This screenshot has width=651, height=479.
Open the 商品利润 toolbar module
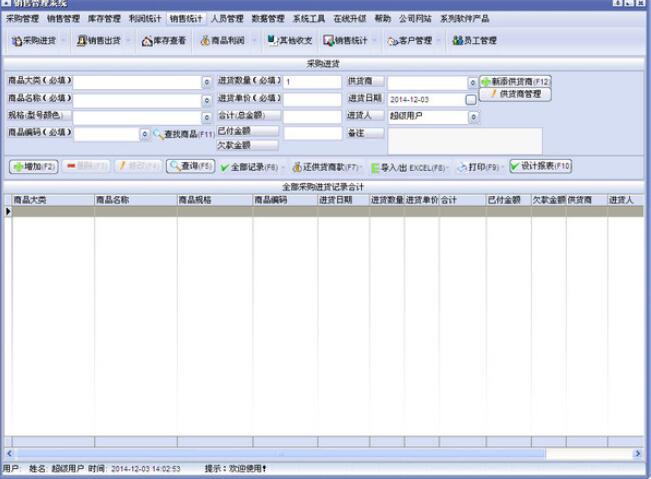223,41
